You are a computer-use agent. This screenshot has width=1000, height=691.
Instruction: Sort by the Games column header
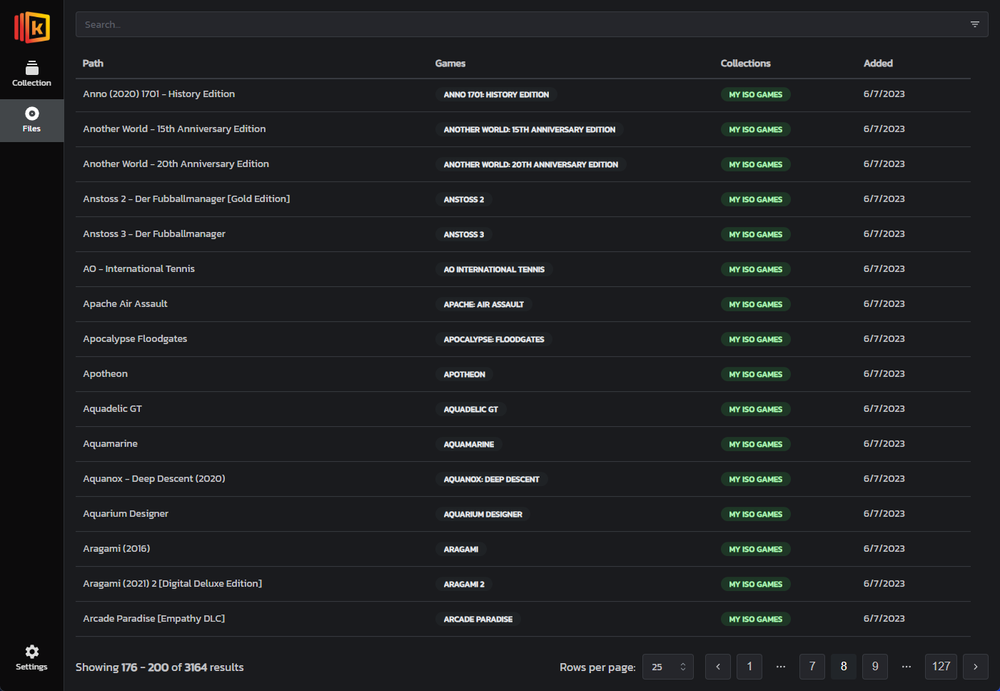(x=450, y=63)
